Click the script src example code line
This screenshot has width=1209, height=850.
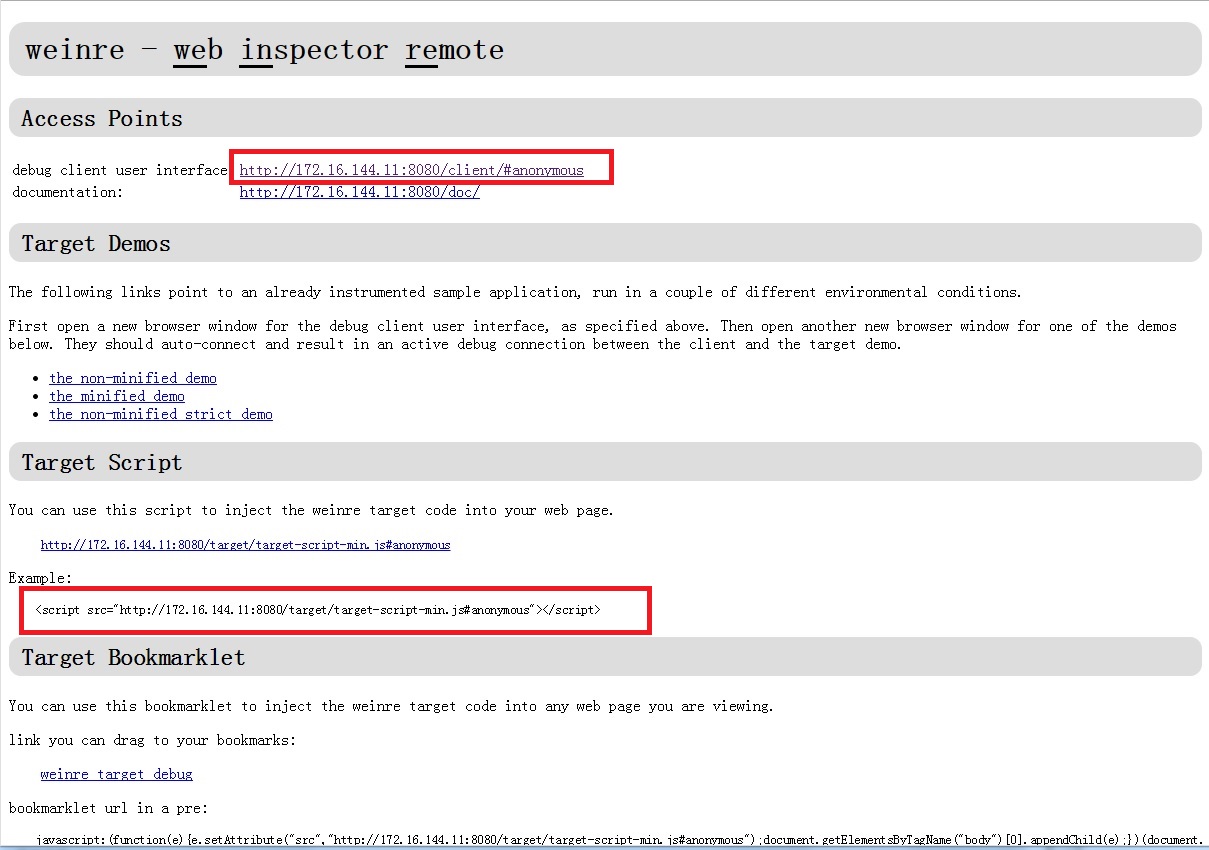pos(318,609)
